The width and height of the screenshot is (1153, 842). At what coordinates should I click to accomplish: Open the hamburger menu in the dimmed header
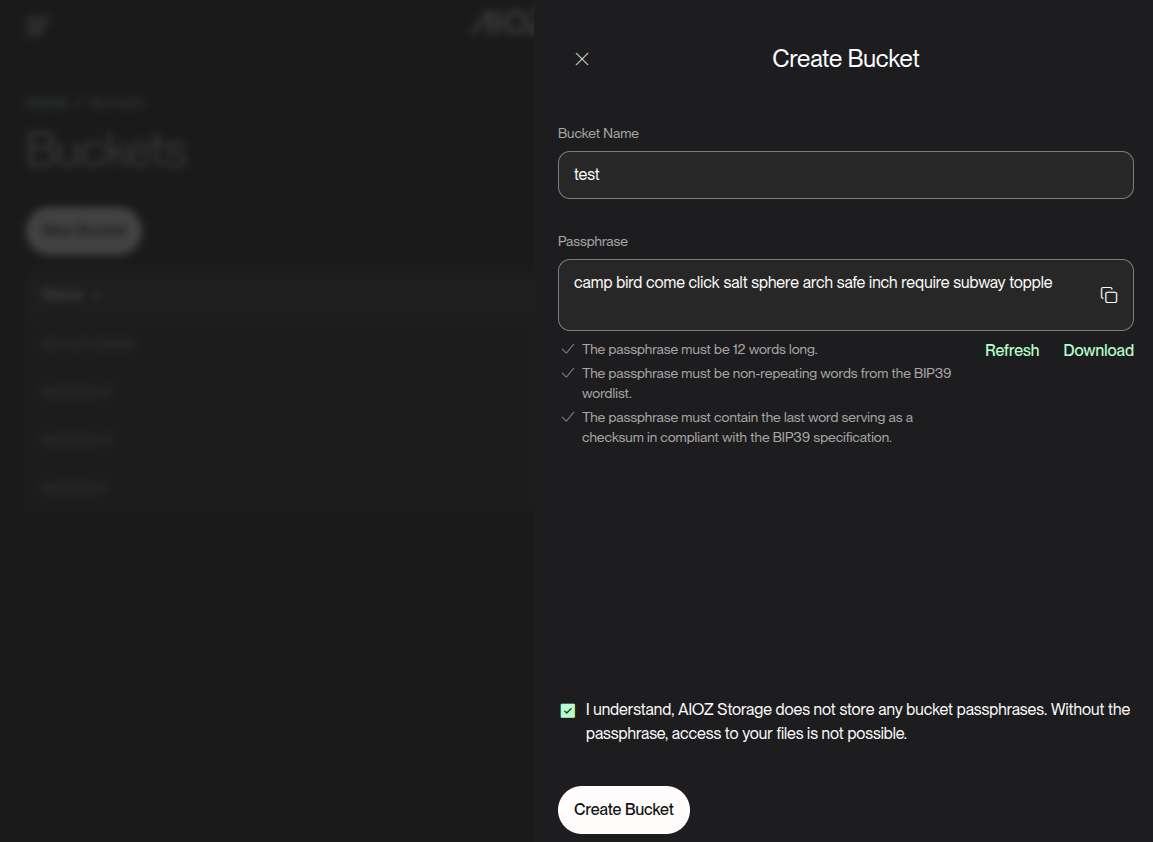[37, 26]
